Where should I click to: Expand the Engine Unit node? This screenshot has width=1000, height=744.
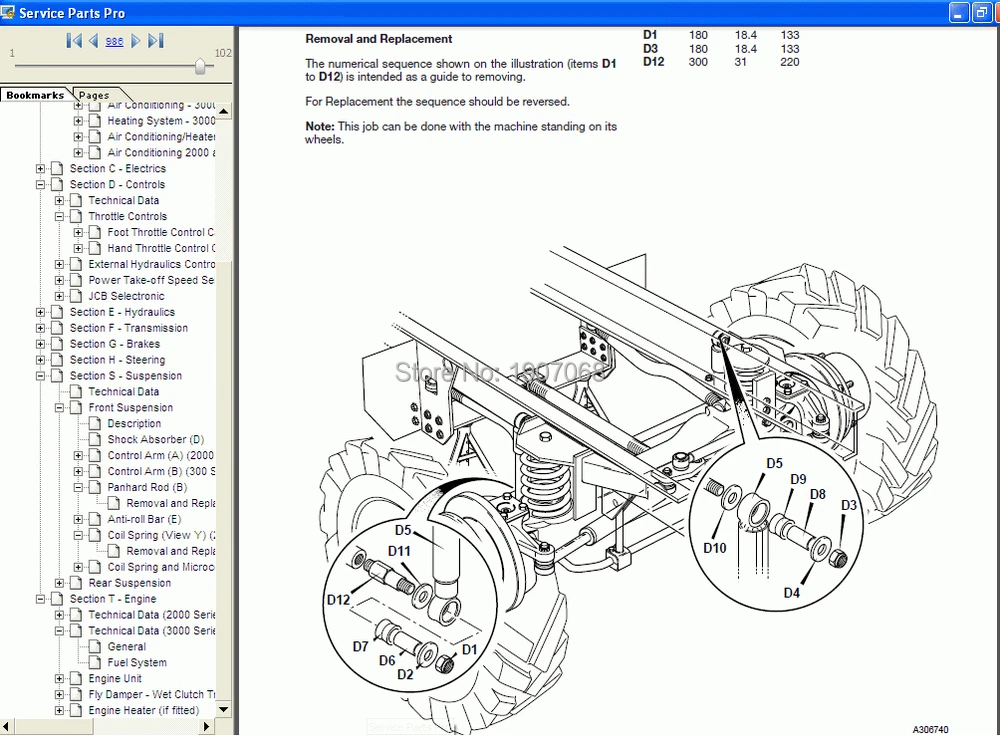(60, 679)
